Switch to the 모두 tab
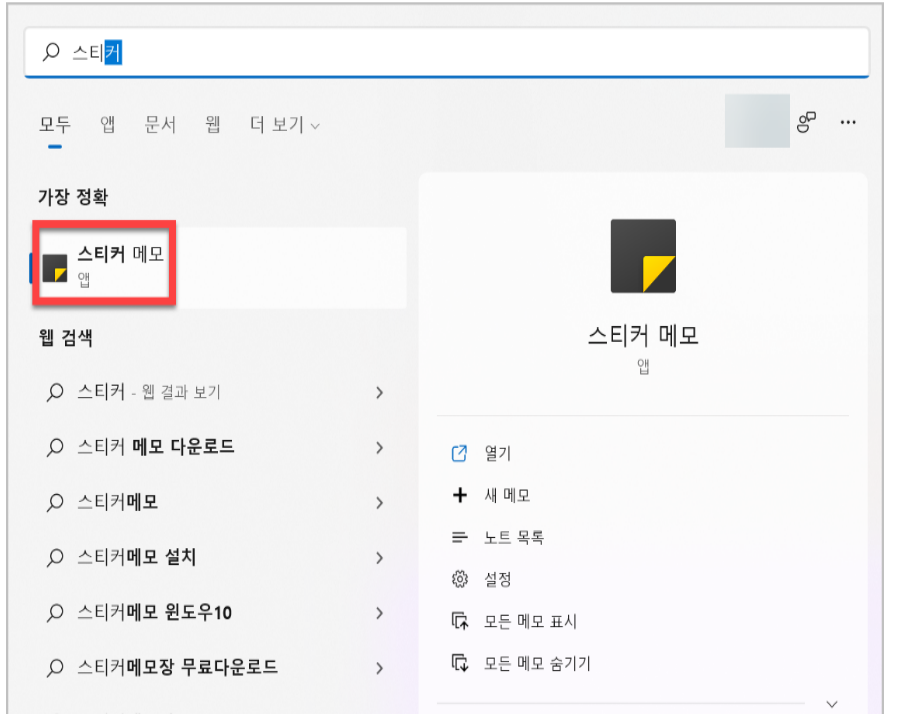Screen dimensions: 897x714 [x=55, y=124]
